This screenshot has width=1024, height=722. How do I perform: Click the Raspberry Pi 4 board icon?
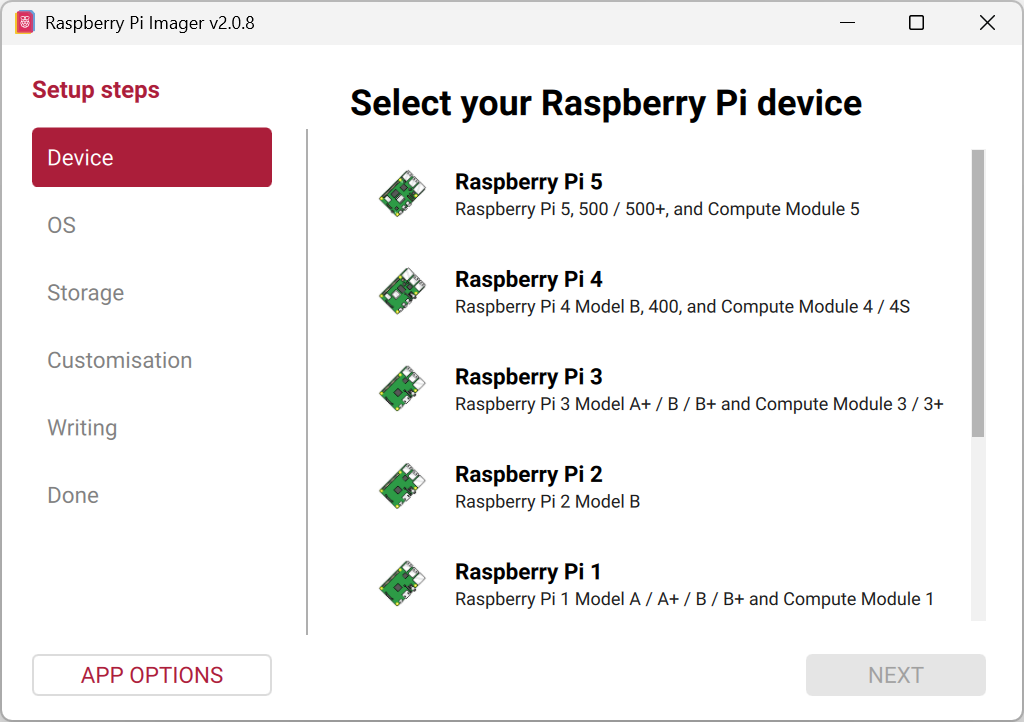402,291
